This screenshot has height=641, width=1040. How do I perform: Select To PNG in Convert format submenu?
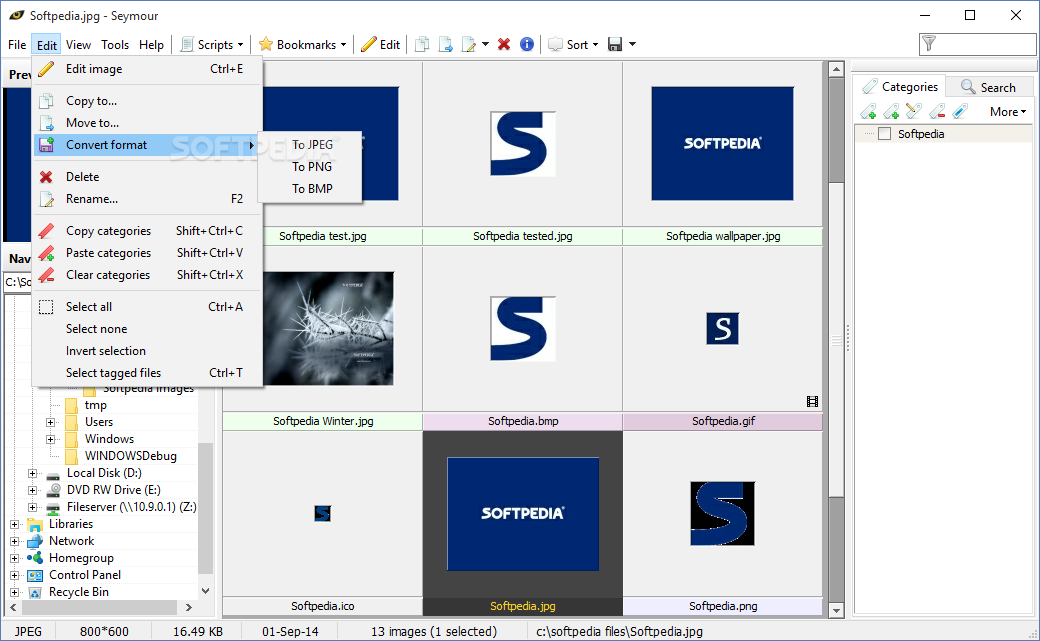(310, 167)
